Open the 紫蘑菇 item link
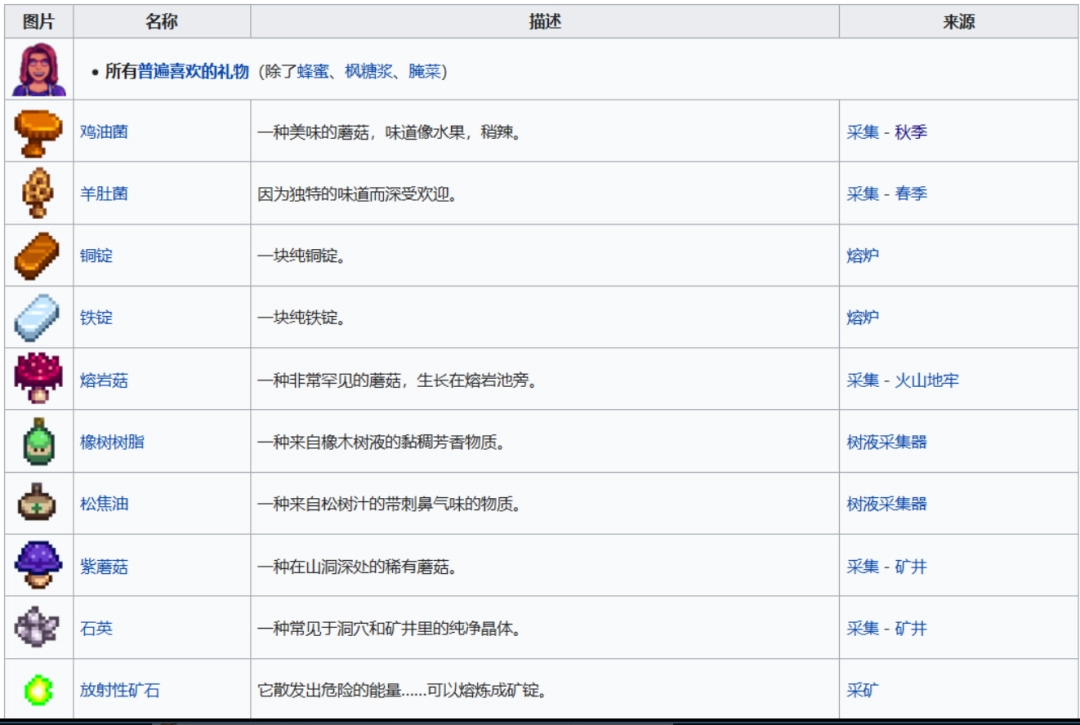The width and height of the screenshot is (1080, 725). click(104, 567)
